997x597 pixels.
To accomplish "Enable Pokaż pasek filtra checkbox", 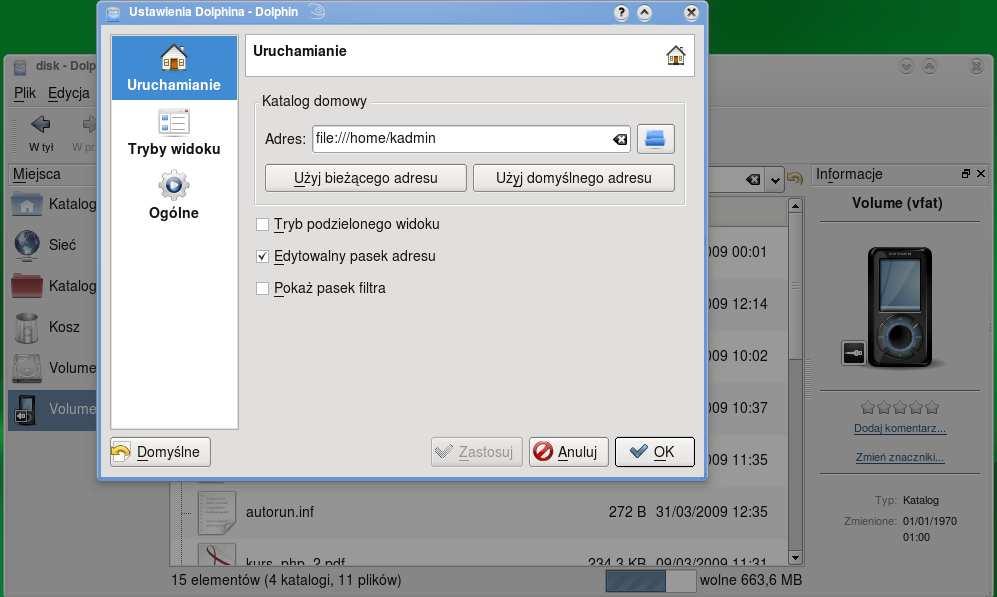I will tap(262, 289).
